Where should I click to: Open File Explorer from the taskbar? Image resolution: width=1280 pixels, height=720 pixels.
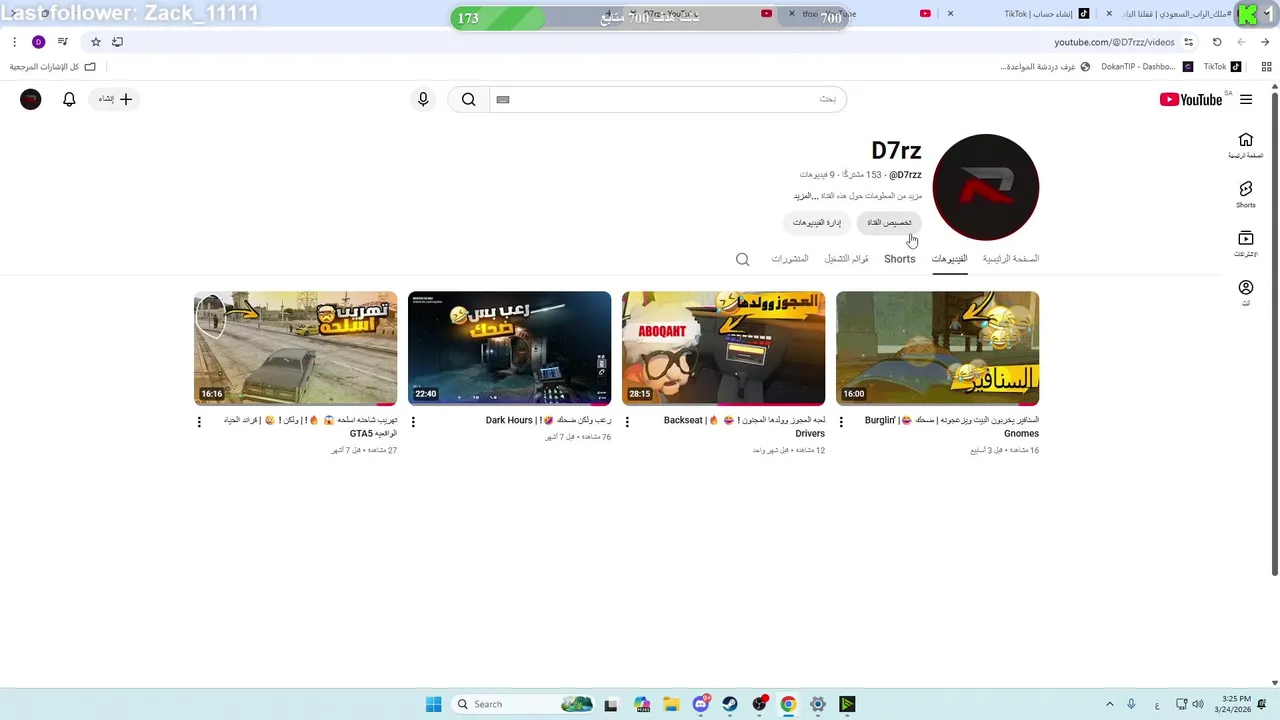[x=672, y=704]
